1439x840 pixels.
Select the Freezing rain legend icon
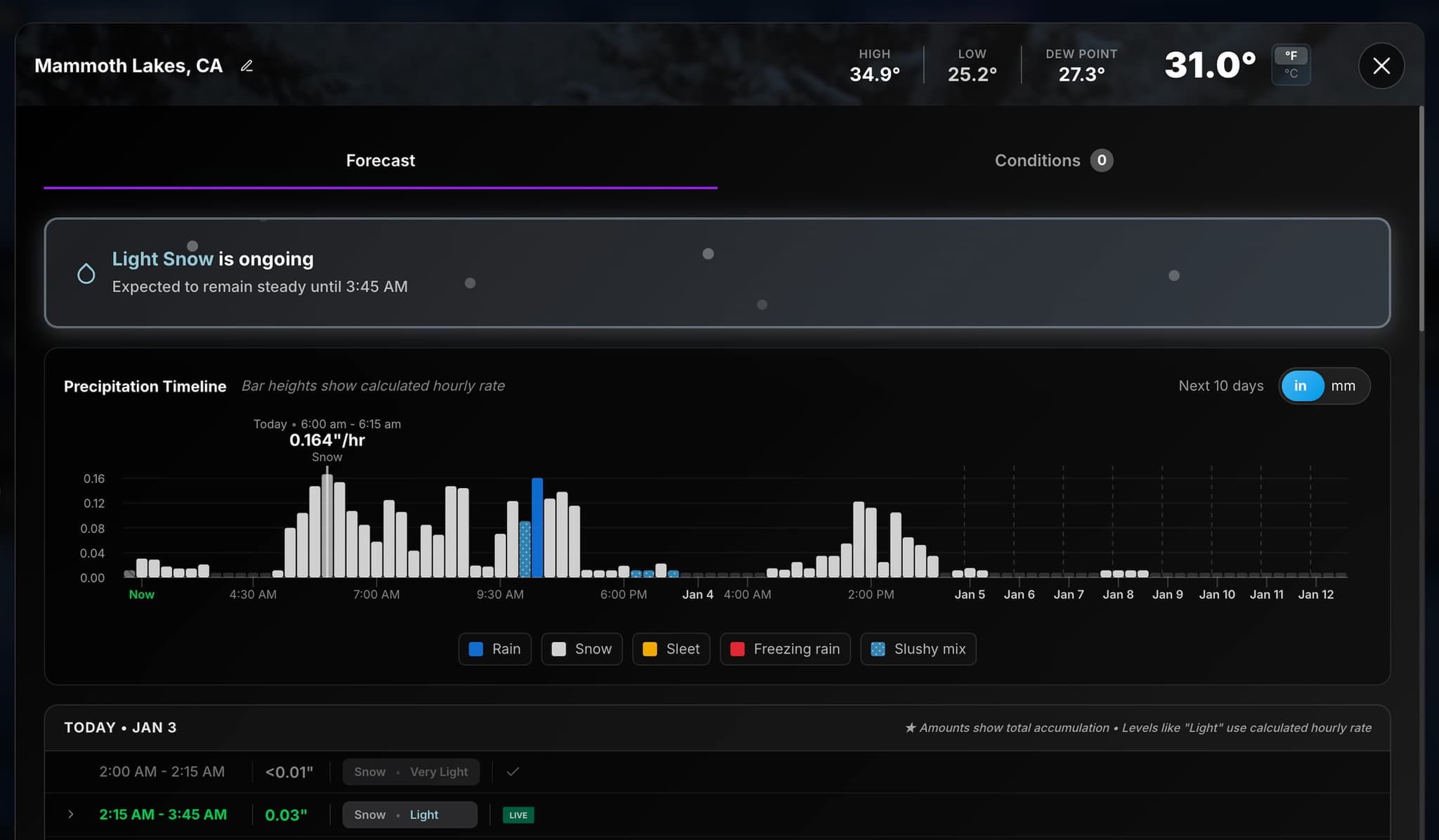[x=737, y=649]
